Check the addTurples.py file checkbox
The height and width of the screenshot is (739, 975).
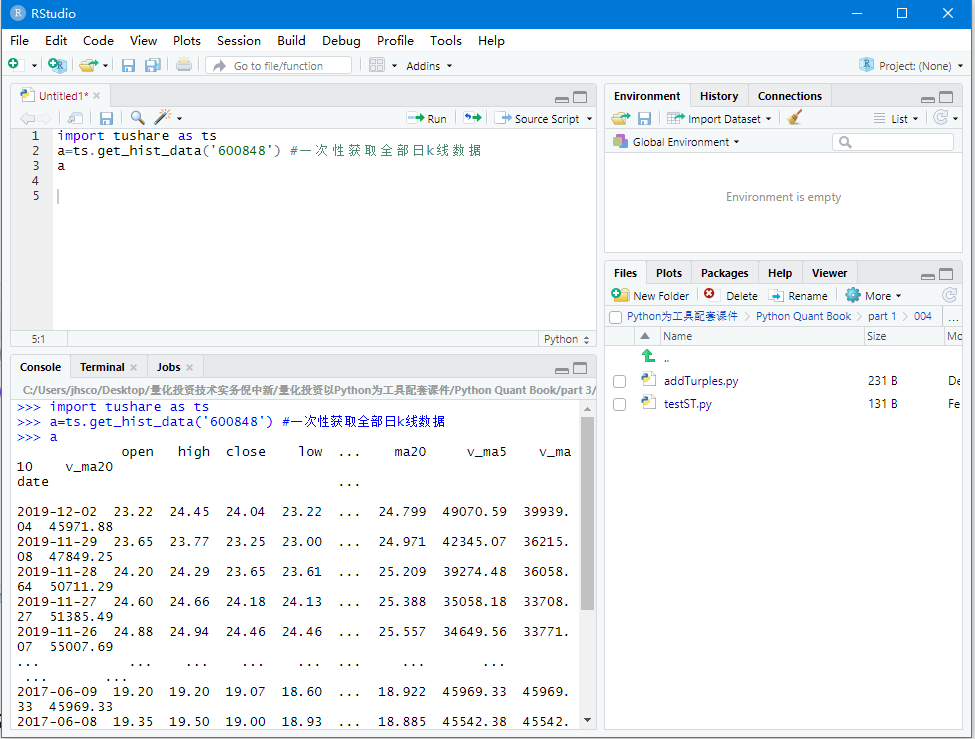(619, 380)
